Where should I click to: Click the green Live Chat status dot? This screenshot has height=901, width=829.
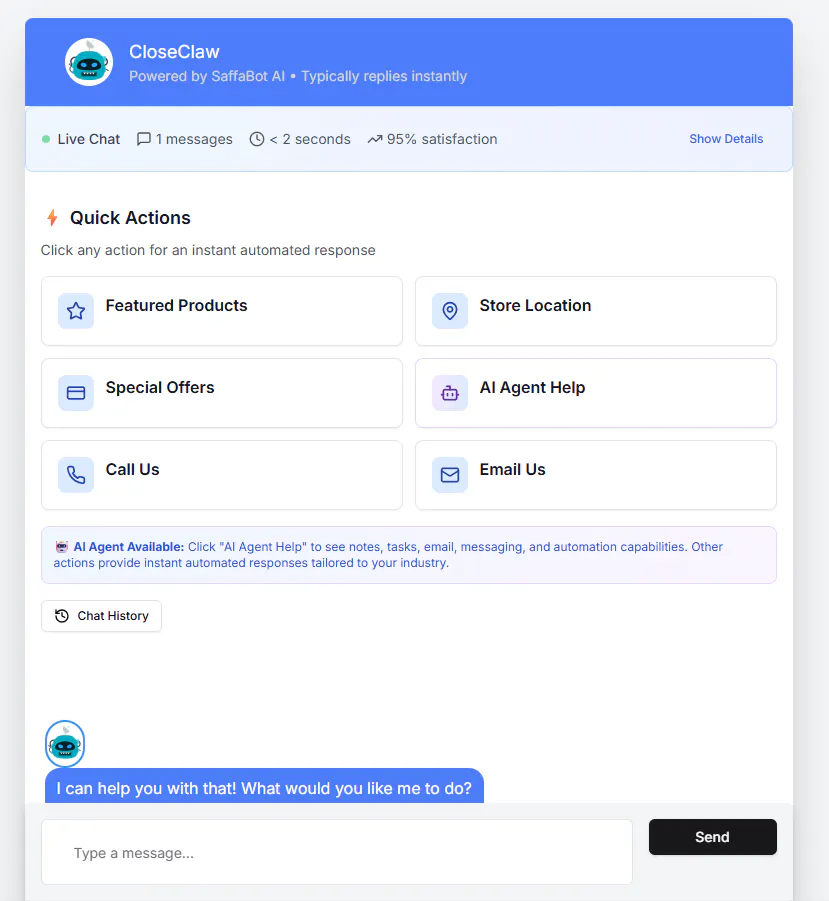pos(46,139)
